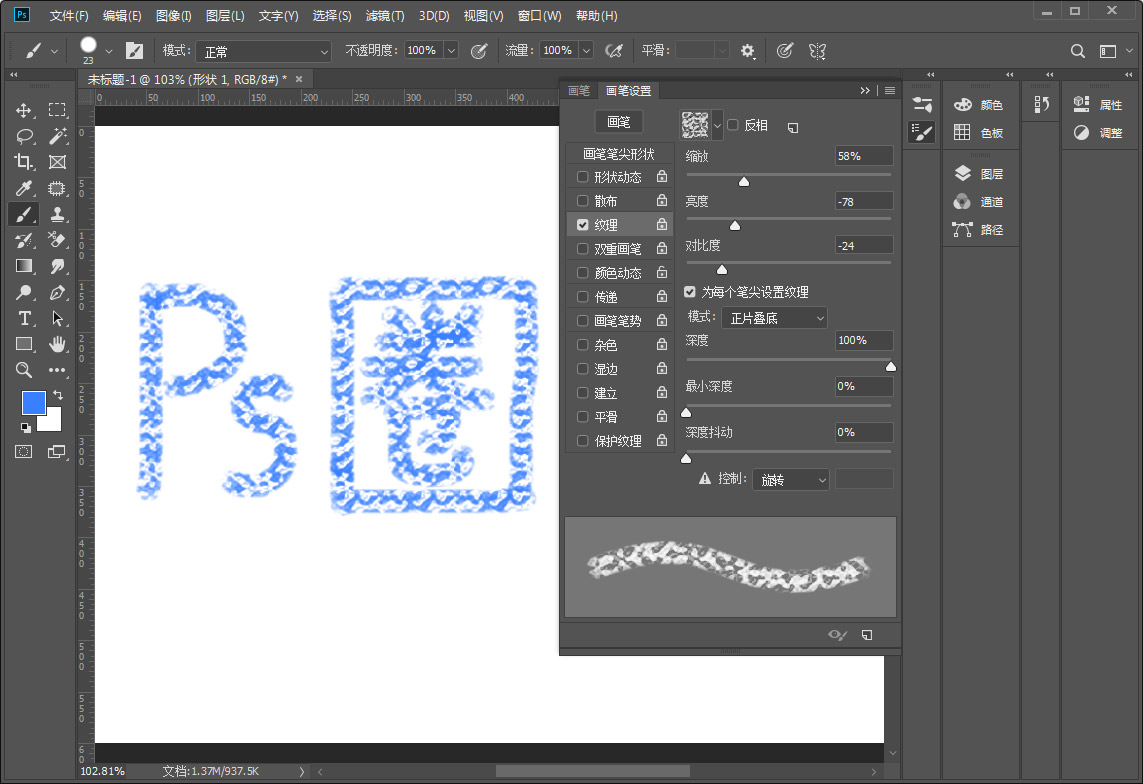Viewport: 1143px width, 784px height.
Task: Select the Zoom tool
Action: coord(23,370)
